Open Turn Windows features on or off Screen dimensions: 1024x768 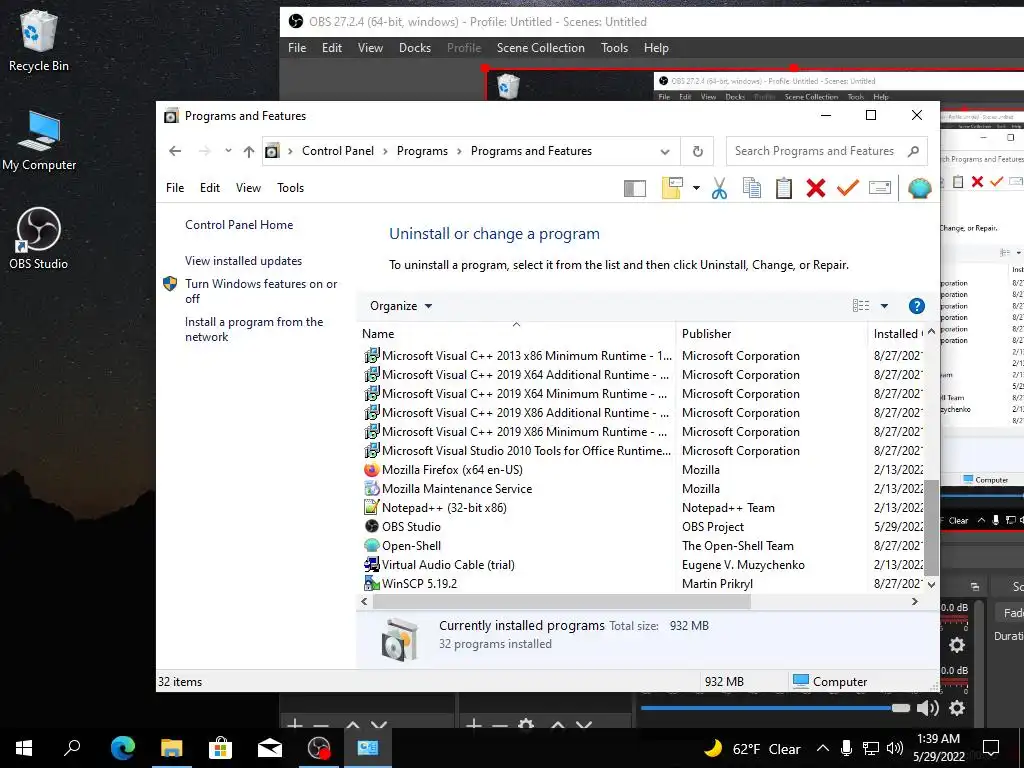(261, 291)
